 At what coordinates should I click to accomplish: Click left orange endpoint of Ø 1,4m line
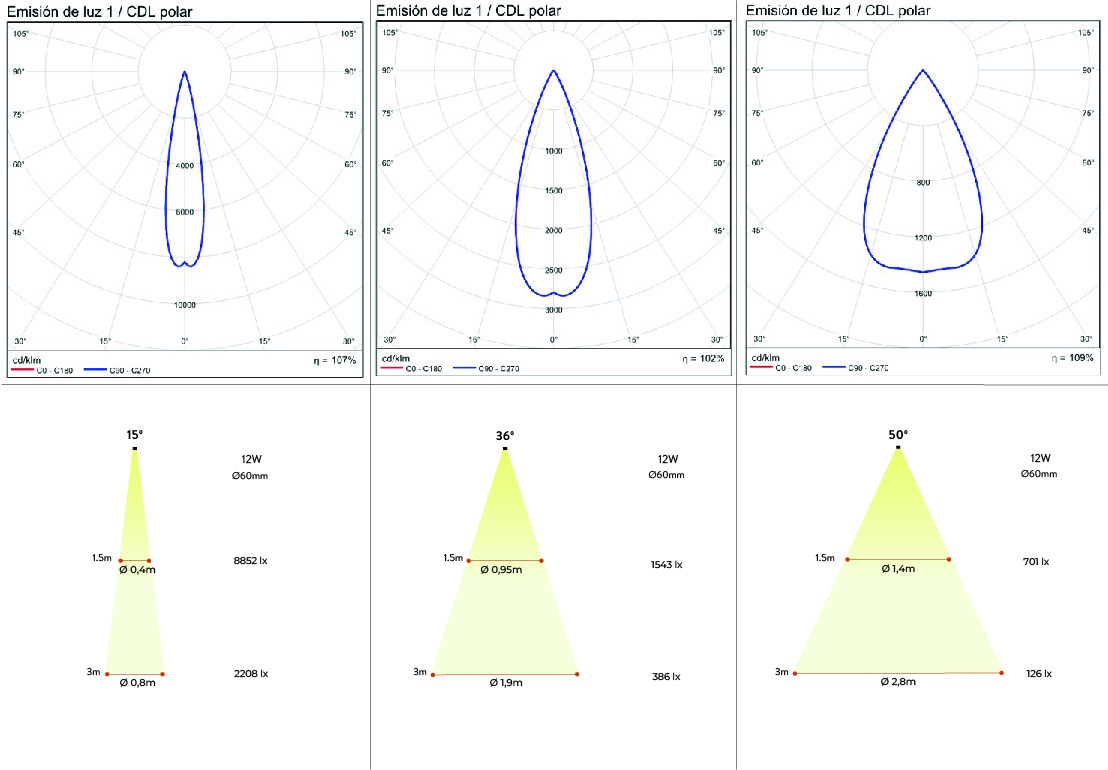(847, 559)
